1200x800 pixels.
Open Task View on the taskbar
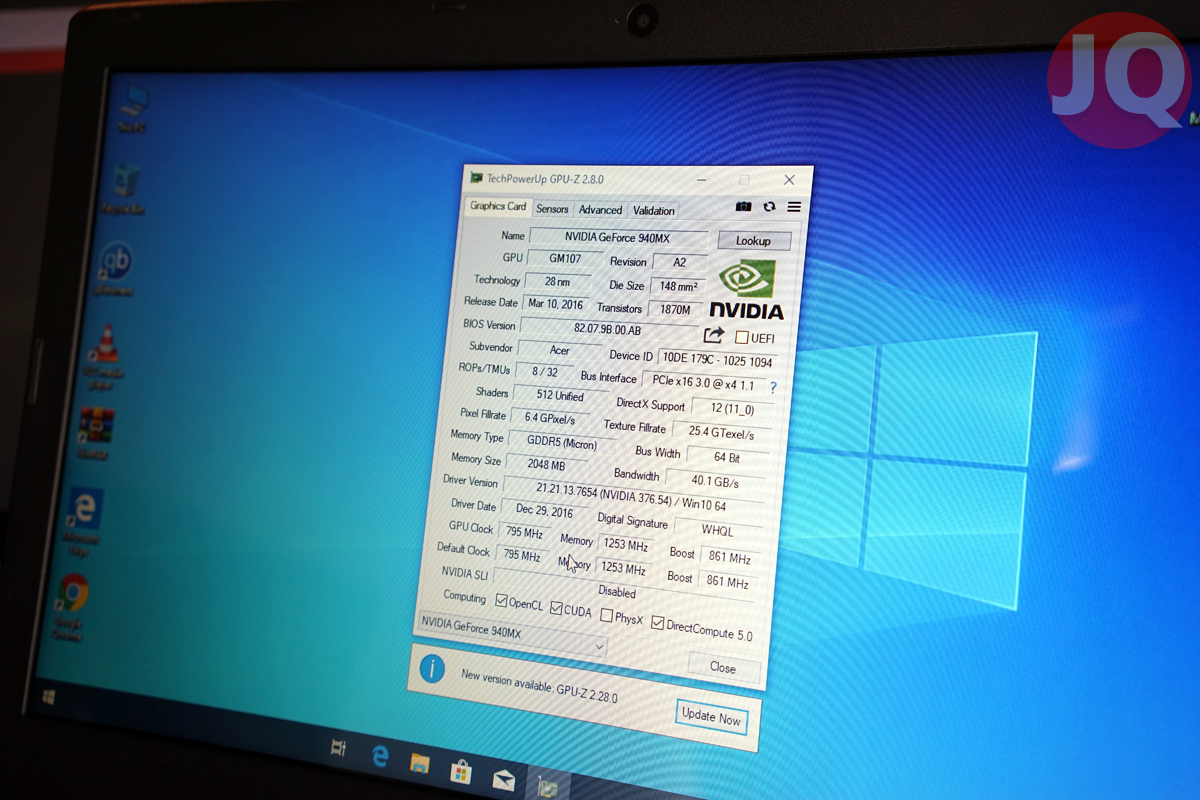(338, 746)
